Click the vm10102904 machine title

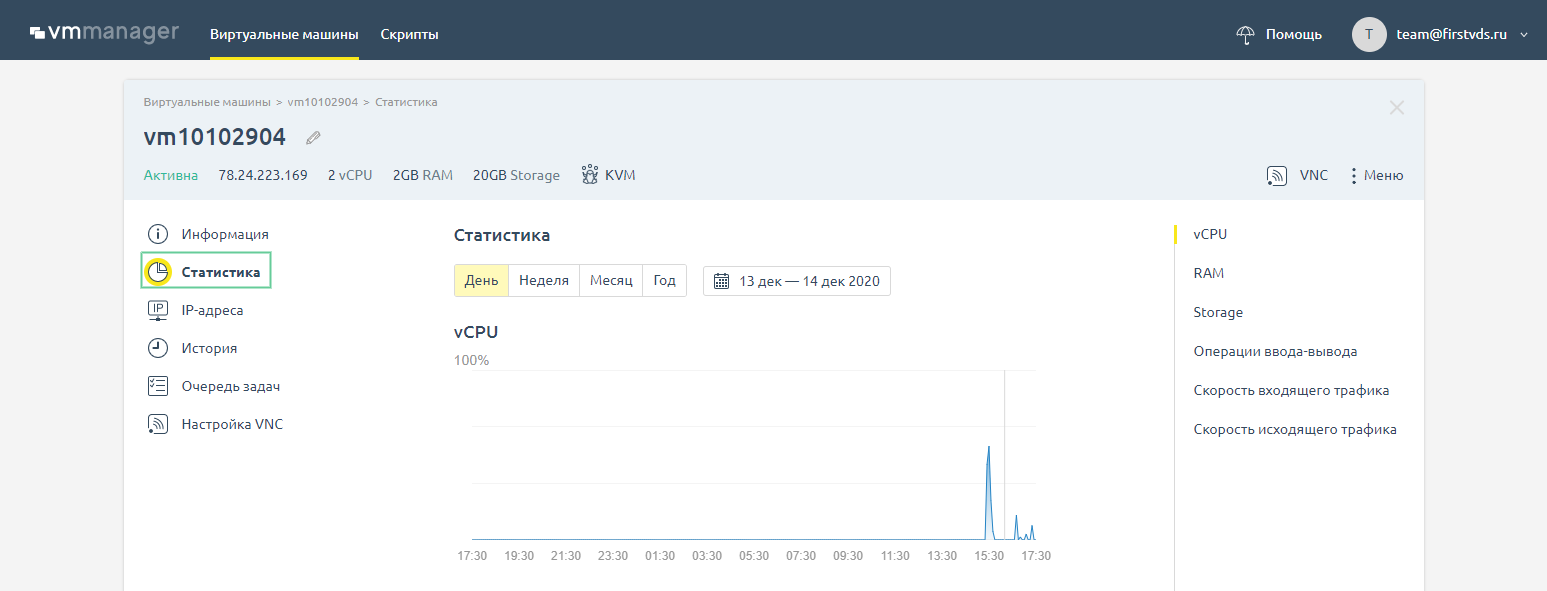click(215, 137)
